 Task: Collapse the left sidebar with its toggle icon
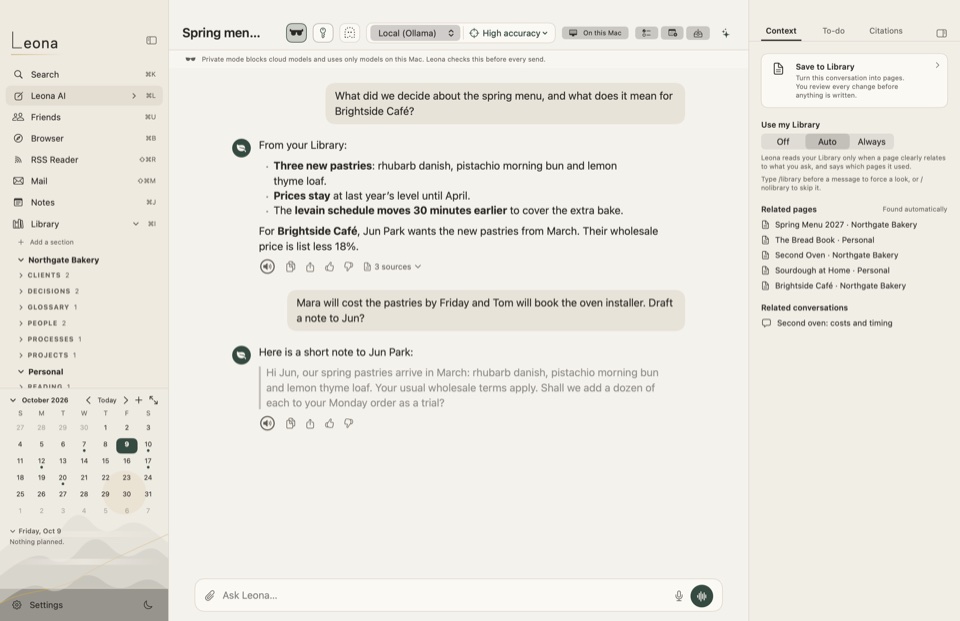(x=151, y=40)
